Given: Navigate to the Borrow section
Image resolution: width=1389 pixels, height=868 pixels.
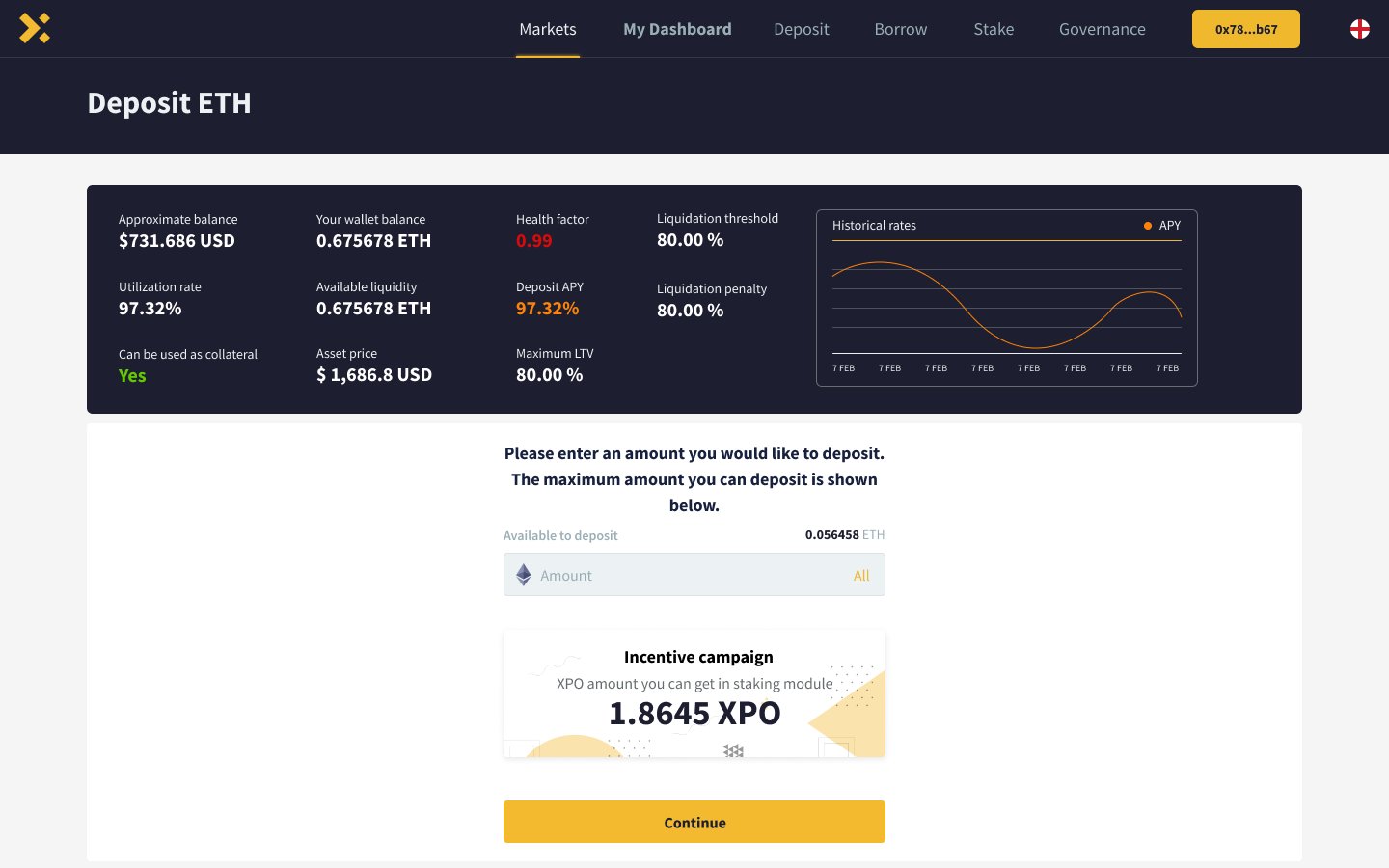Looking at the screenshot, I should coord(900,29).
